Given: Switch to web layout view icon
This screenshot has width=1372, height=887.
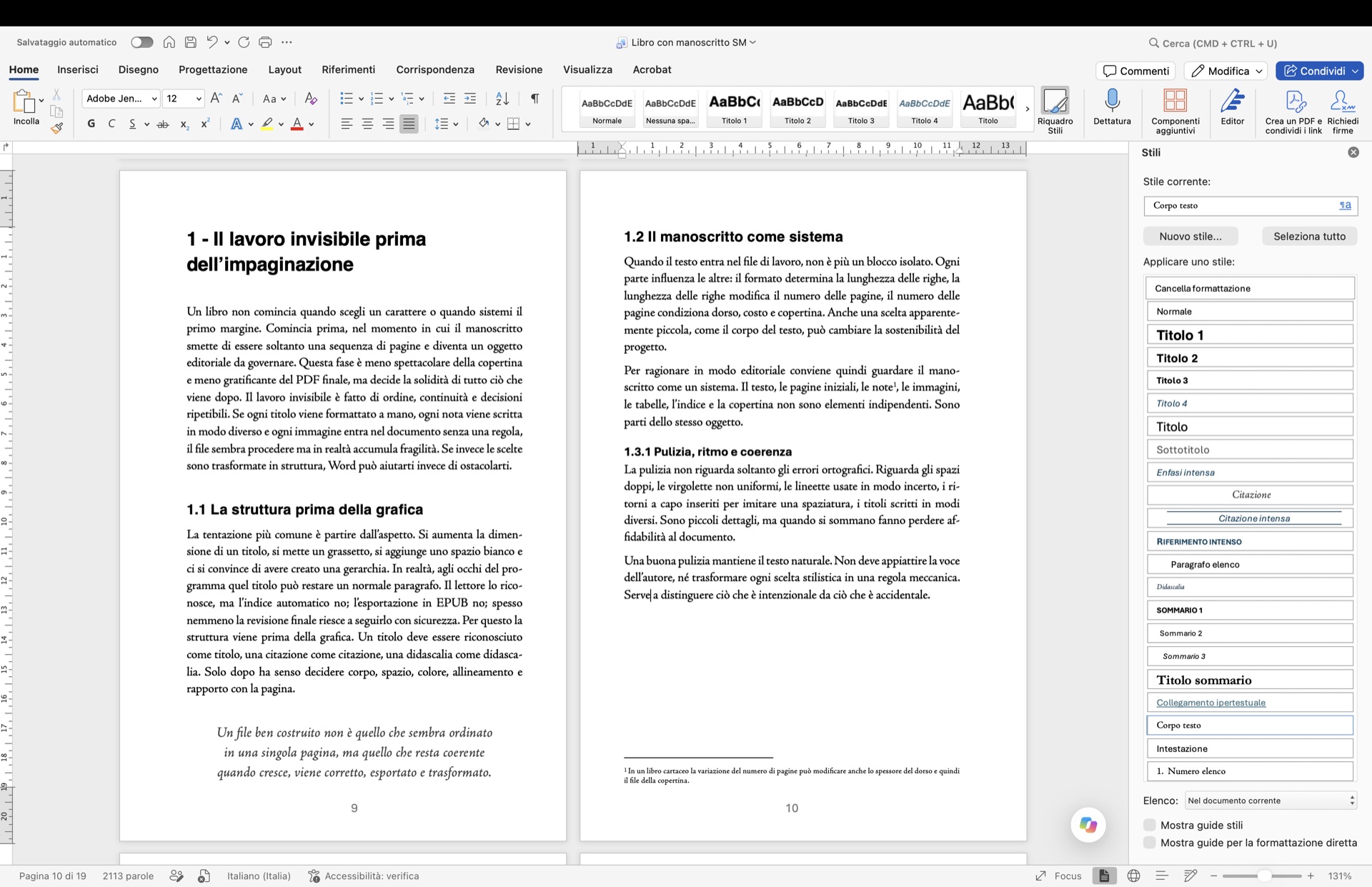Looking at the screenshot, I should [1133, 876].
